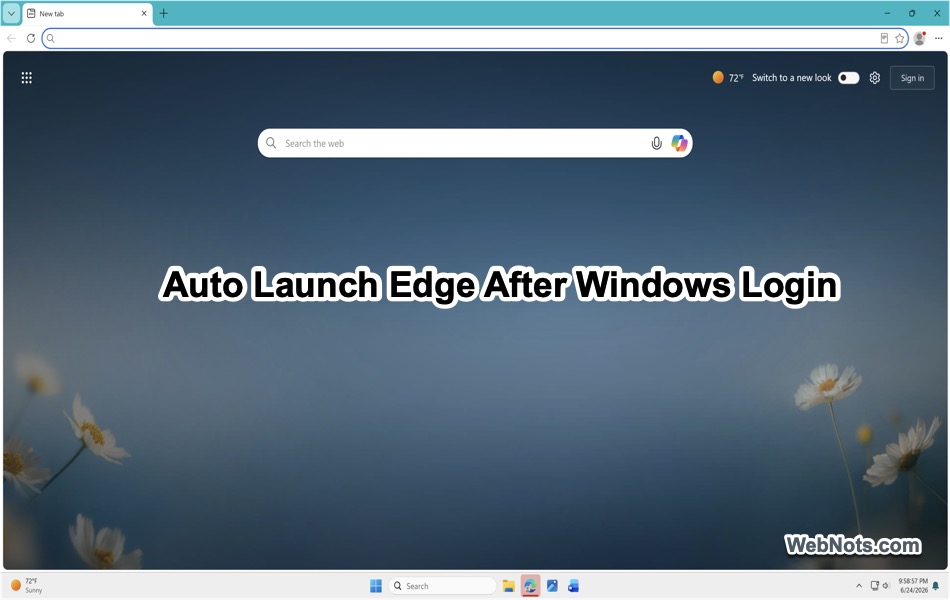Open the Photos app on taskbar
Viewport: 950px width, 600px height.
coord(552,585)
